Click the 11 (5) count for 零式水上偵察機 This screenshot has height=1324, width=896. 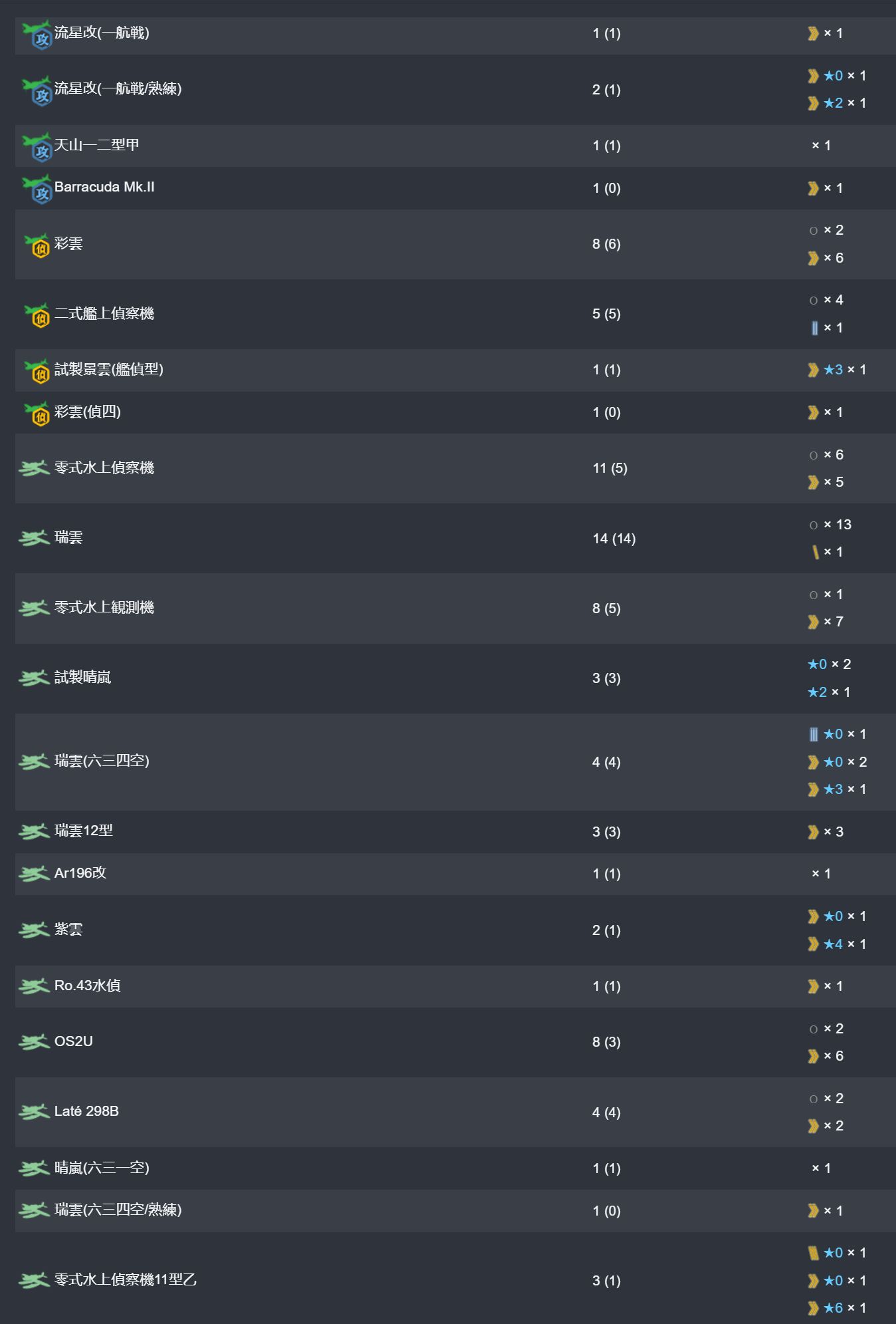[x=610, y=468]
